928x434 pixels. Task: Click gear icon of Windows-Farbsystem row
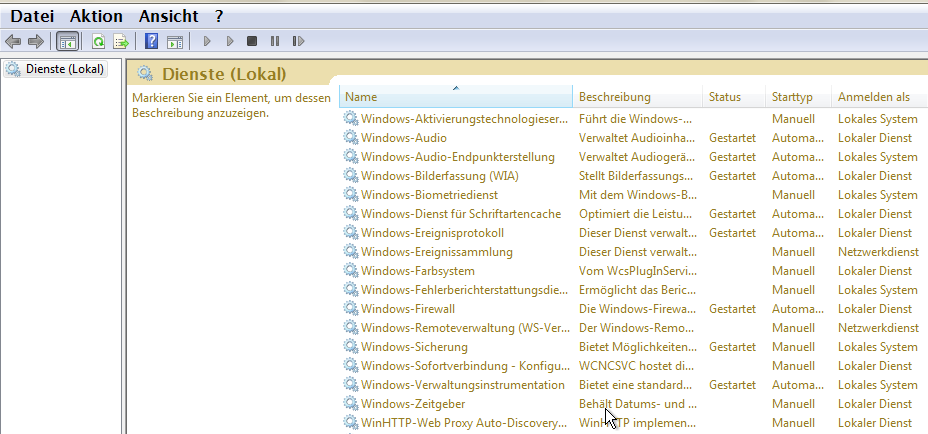pyautogui.click(x=351, y=271)
